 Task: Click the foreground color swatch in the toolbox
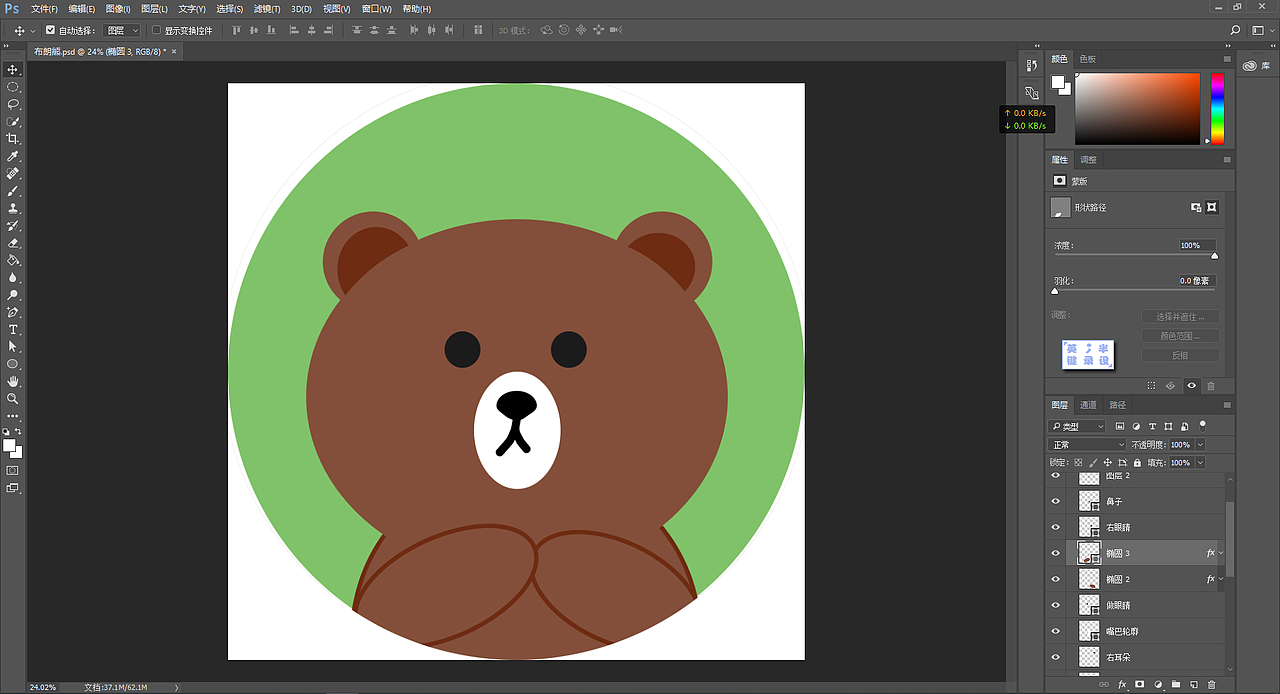click(x=9, y=445)
